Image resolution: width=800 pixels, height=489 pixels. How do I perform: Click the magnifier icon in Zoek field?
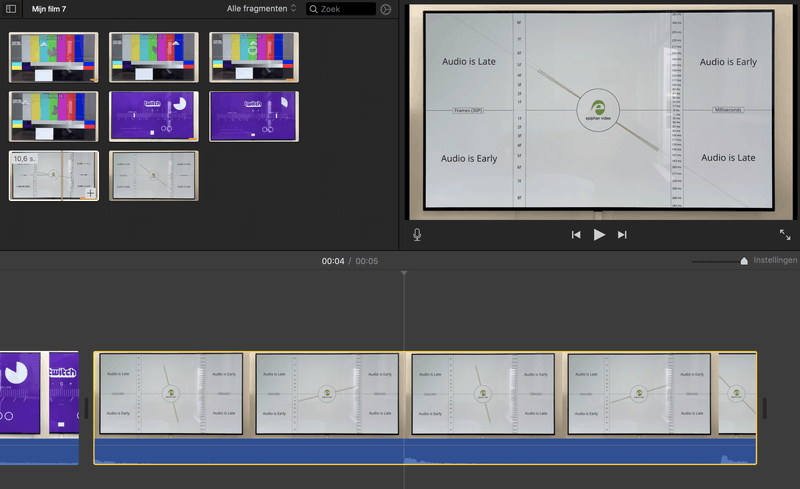click(x=313, y=9)
